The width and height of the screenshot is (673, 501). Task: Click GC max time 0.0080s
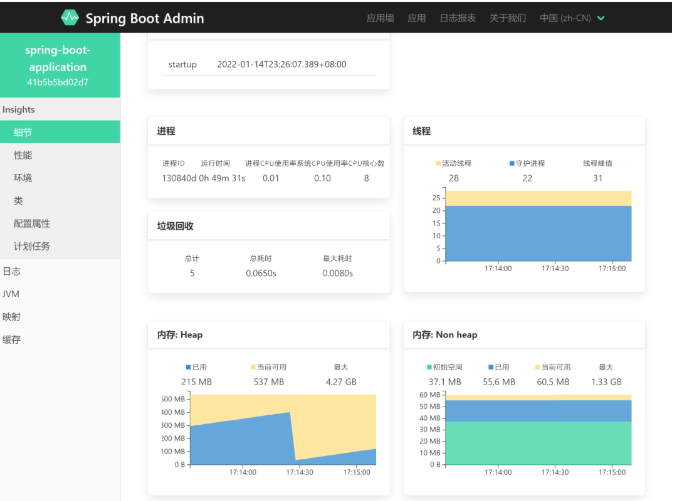click(x=338, y=273)
